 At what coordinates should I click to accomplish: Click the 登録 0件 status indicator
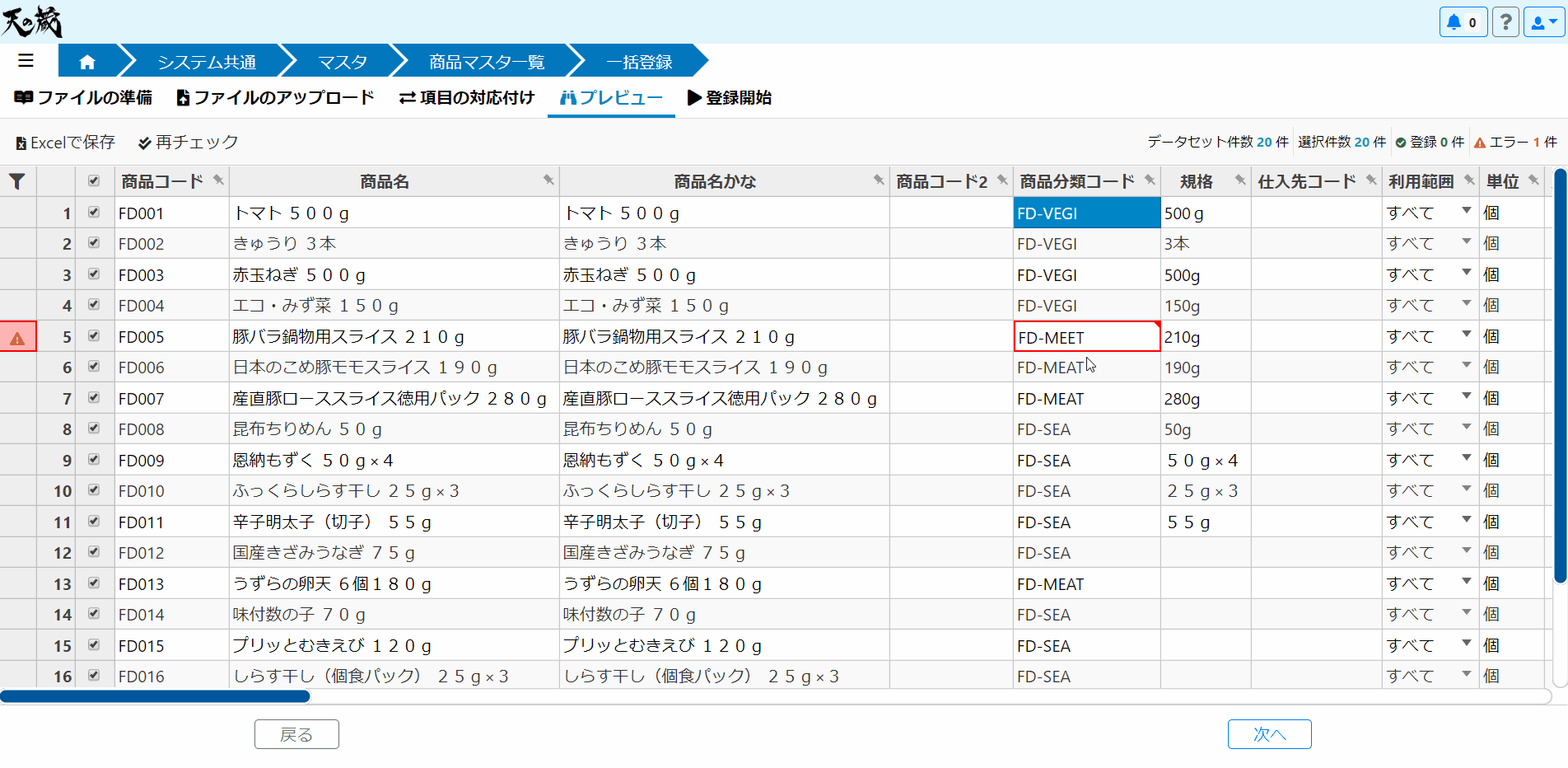coord(1430,142)
